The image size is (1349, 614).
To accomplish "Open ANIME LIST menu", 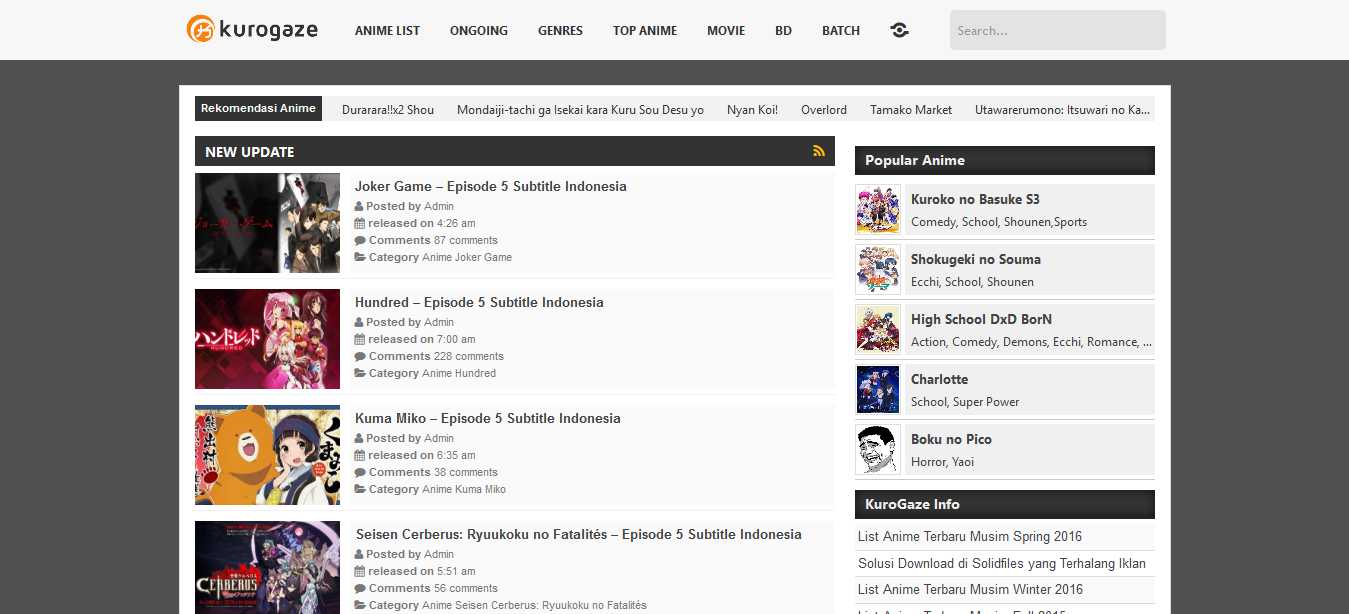I will 387,31.
